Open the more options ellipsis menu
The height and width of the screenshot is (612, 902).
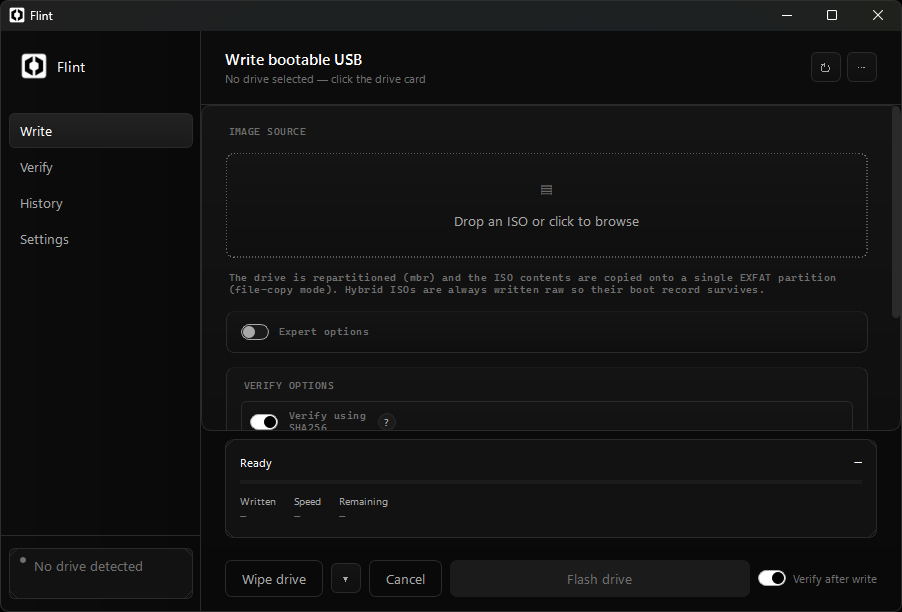click(x=861, y=67)
